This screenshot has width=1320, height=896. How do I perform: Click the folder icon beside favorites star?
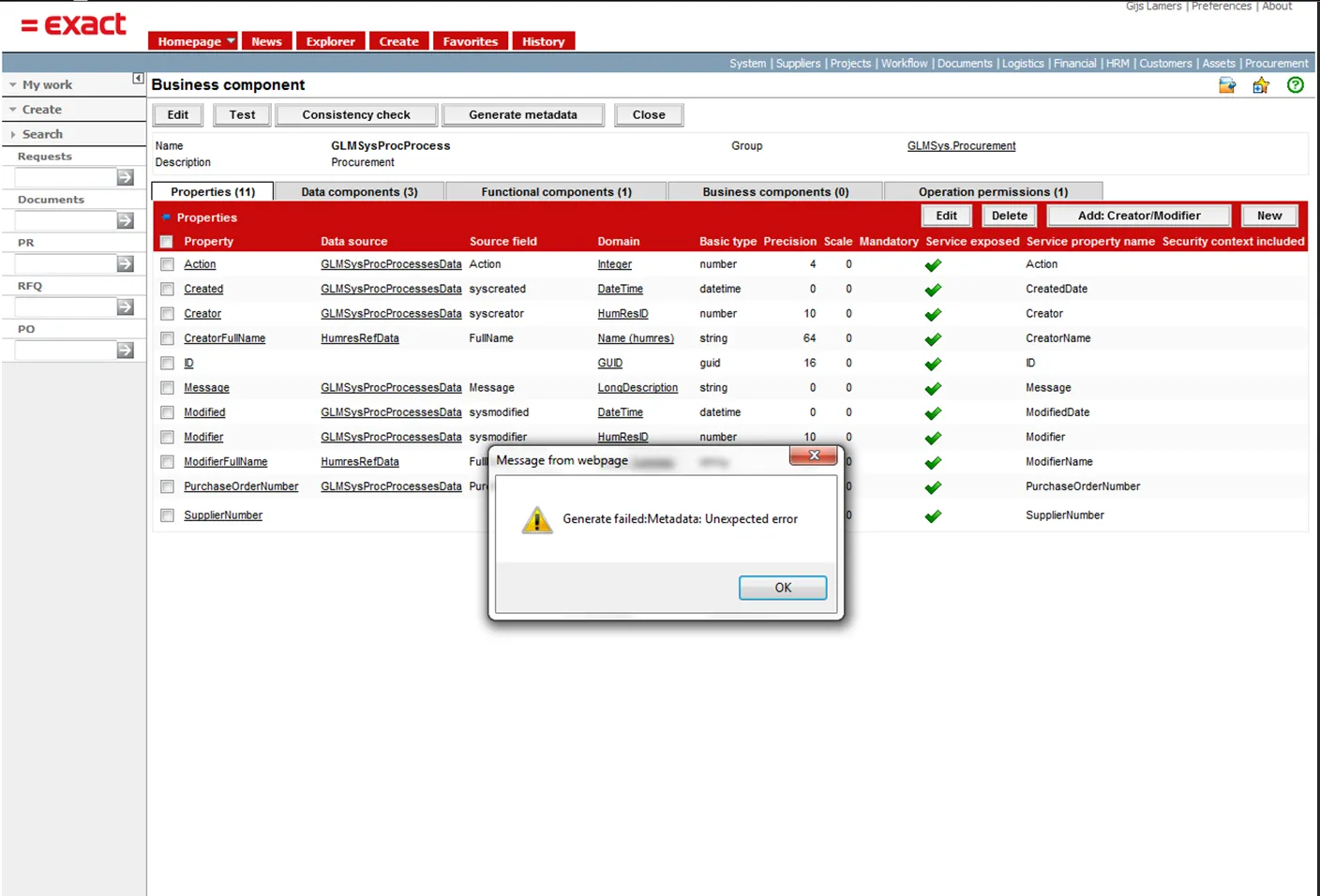[1226, 85]
